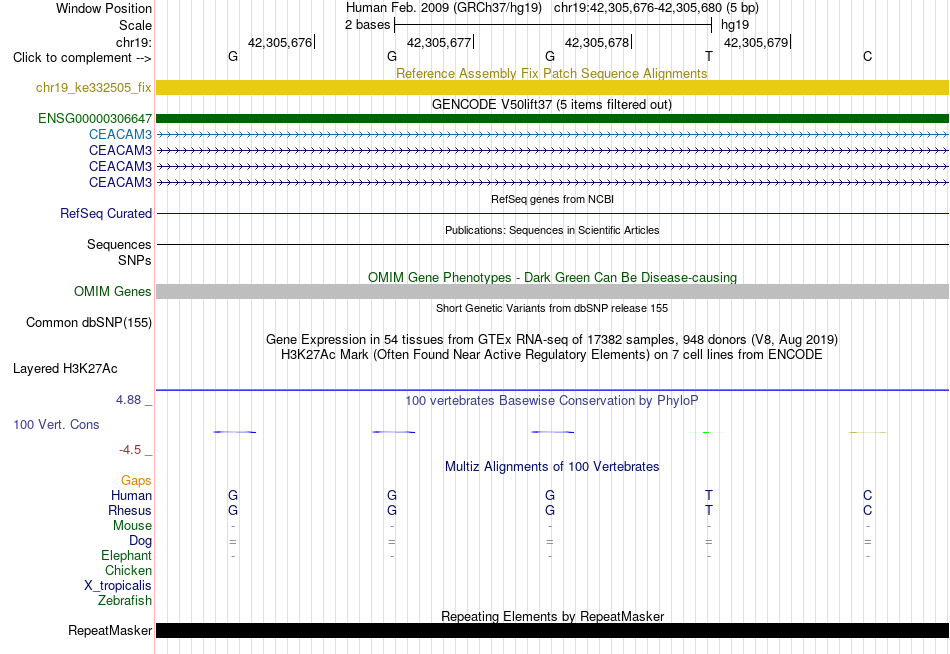Screen dimensions: 950x654
Task: Open the Common dbSNP(155) track label
Action: [x=88, y=322]
